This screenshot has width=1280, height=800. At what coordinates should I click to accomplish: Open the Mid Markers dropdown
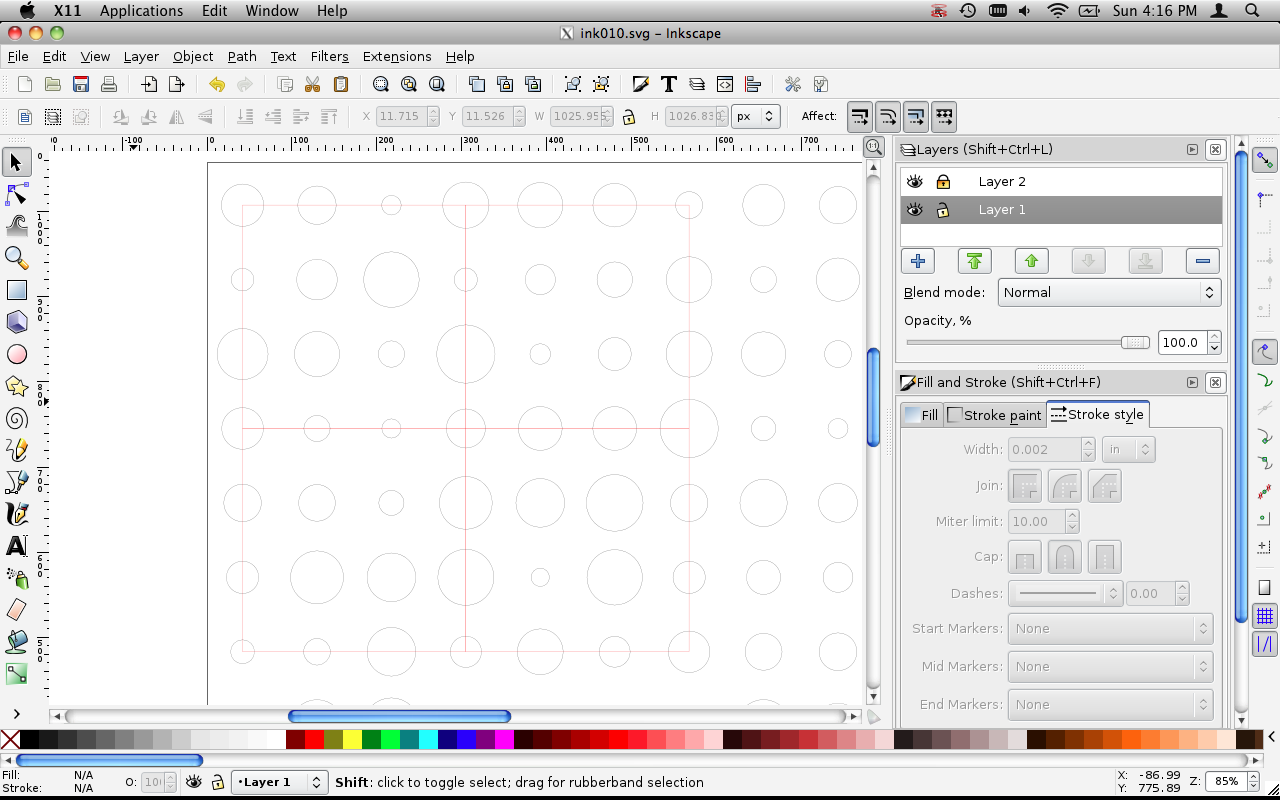pos(1110,666)
